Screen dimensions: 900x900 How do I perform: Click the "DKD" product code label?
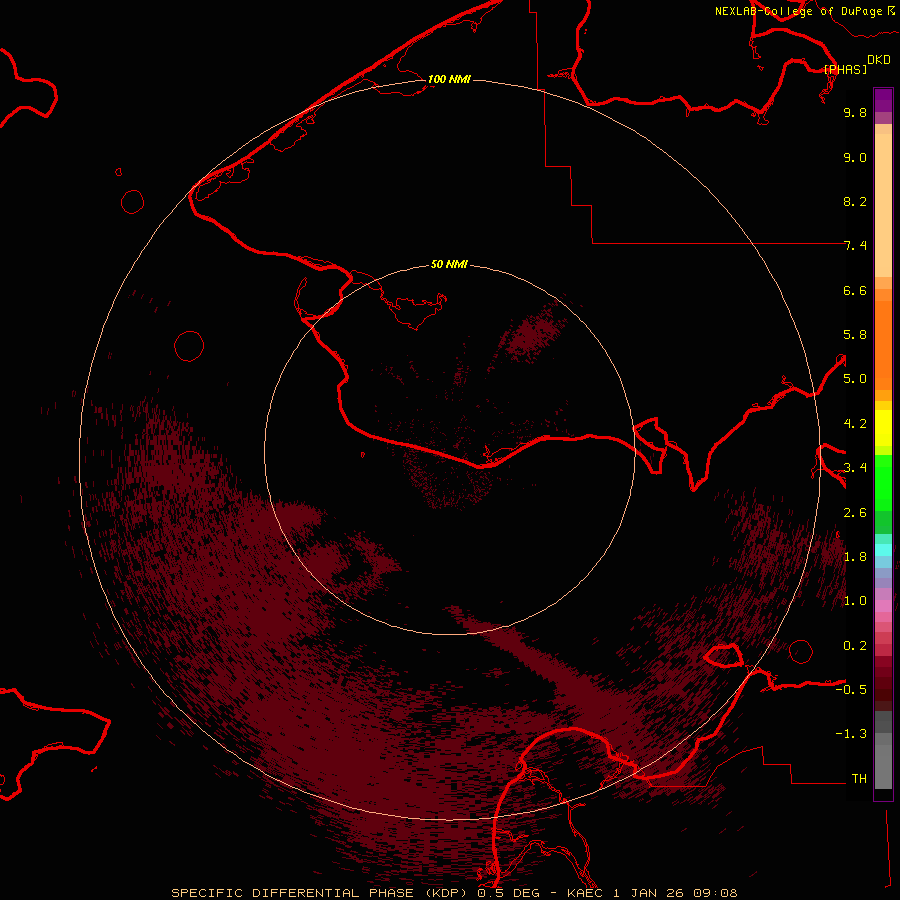[x=879, y=60]
